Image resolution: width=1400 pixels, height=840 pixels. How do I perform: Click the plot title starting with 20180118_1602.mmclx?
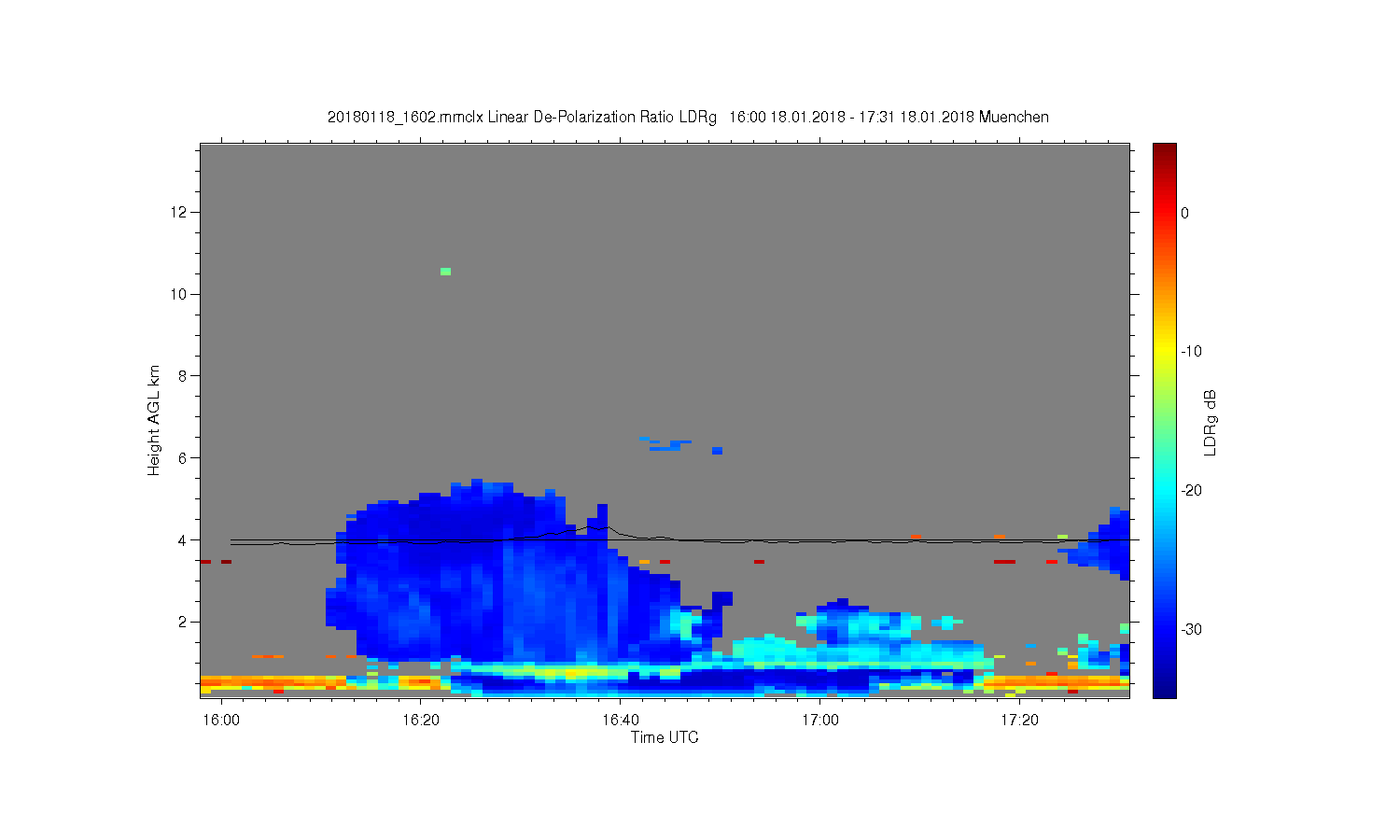coord(688,118)
